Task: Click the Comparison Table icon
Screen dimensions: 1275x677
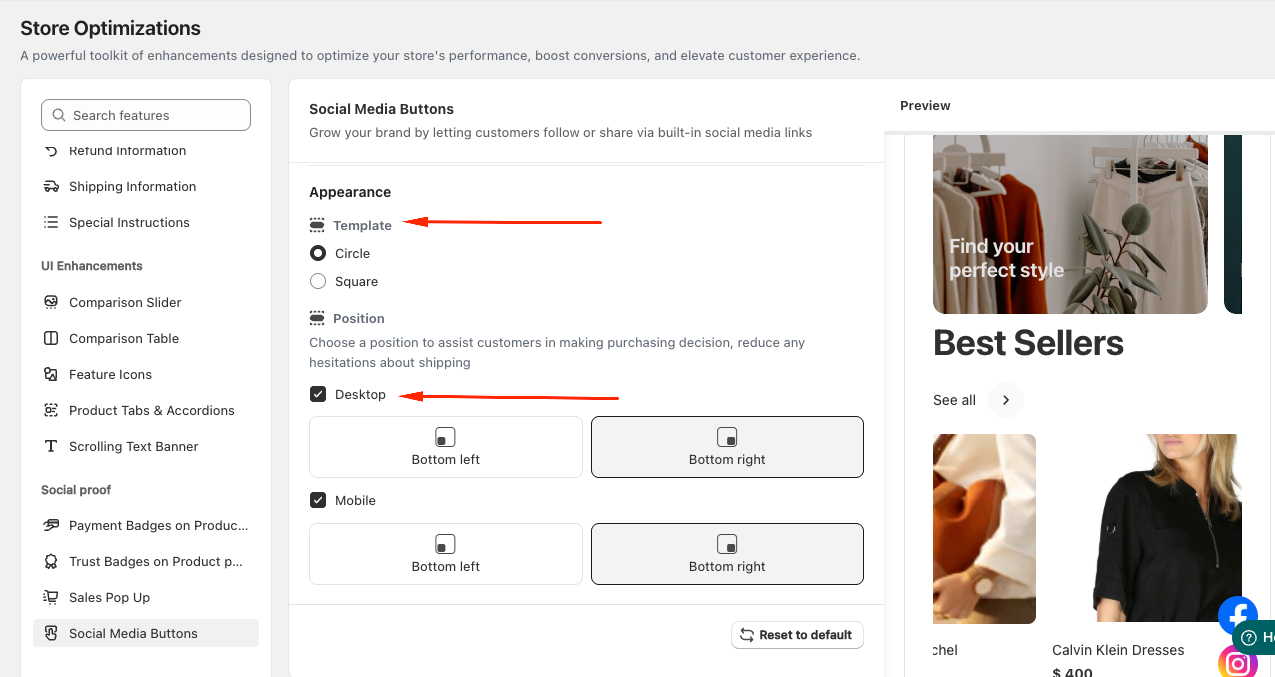Action: [x=51, y=338]
